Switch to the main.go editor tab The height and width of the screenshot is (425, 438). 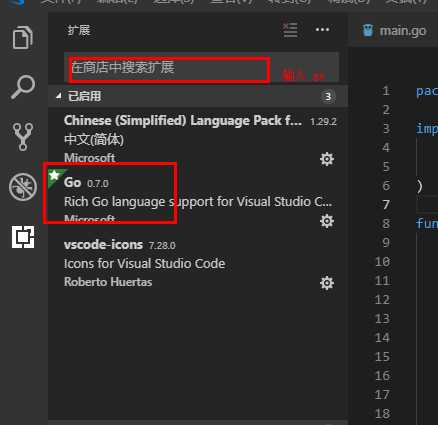click(x=394, y=31)
